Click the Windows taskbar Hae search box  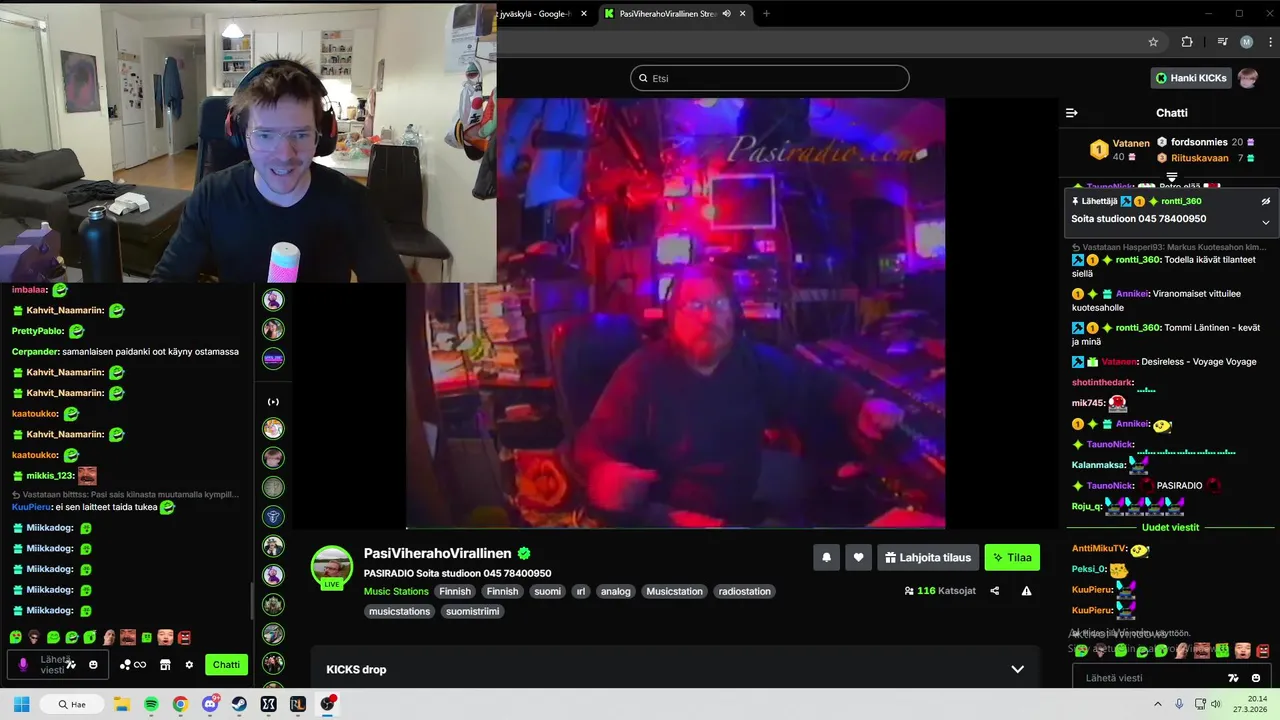coord(71,704)
